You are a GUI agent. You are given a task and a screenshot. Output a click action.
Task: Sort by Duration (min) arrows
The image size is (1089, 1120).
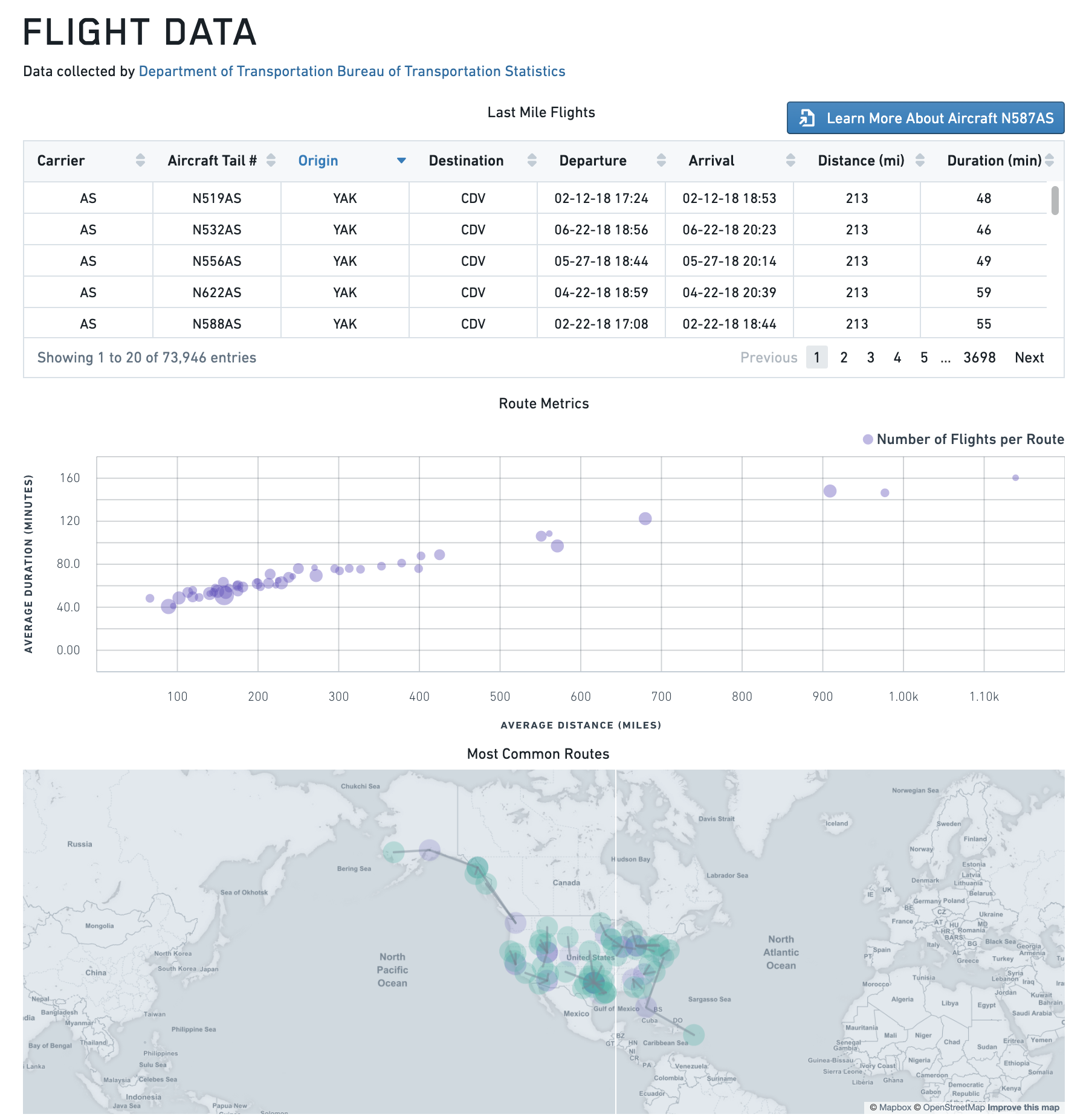tap(1049, 160)
